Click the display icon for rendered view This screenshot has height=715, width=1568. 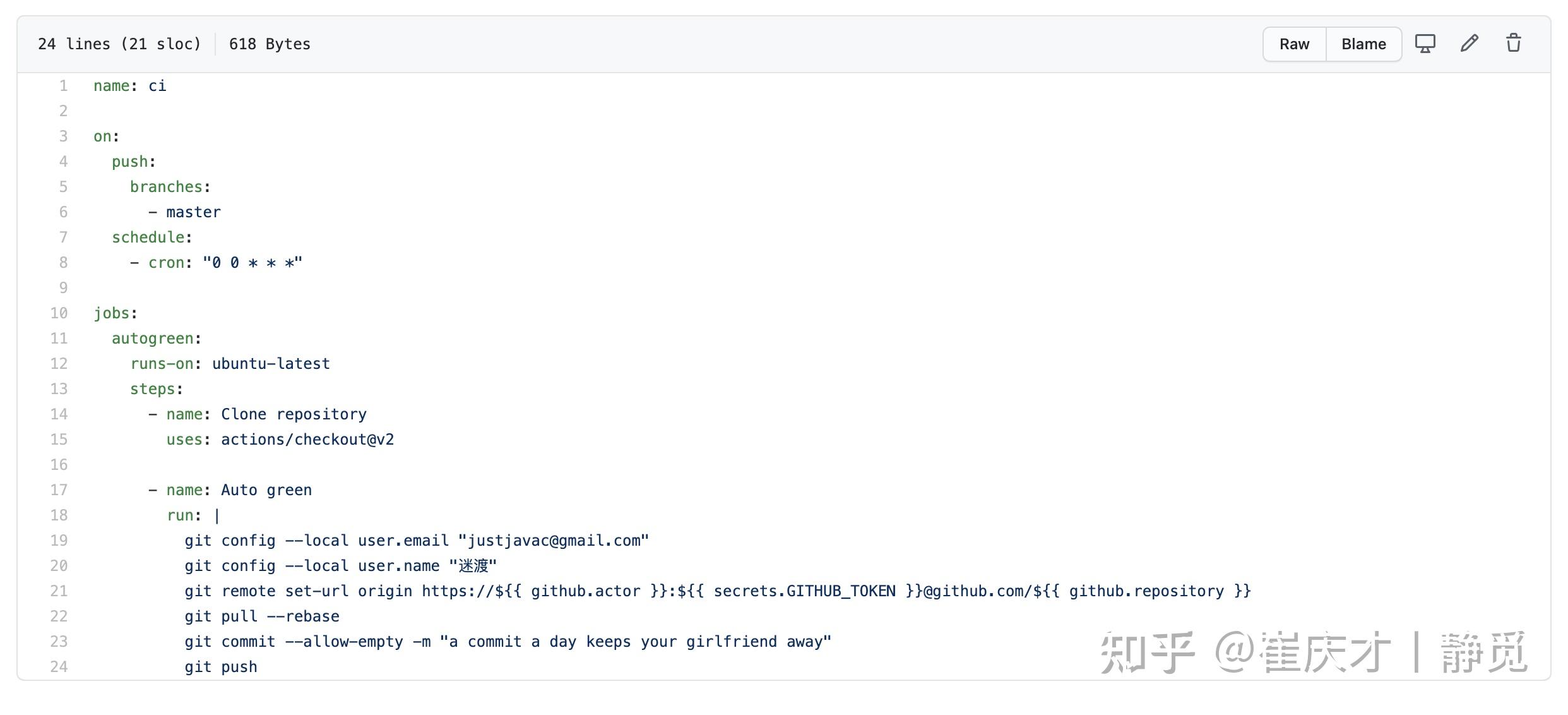1425,43
